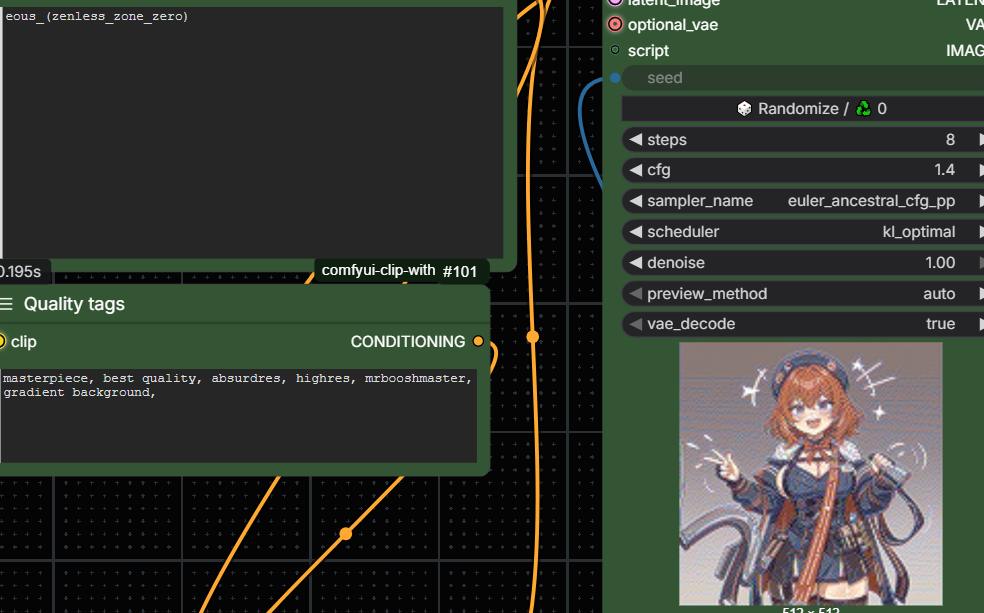Click the blue seed input connector
Viewport: 984px width, 613px height.
[x=615, y=78]
